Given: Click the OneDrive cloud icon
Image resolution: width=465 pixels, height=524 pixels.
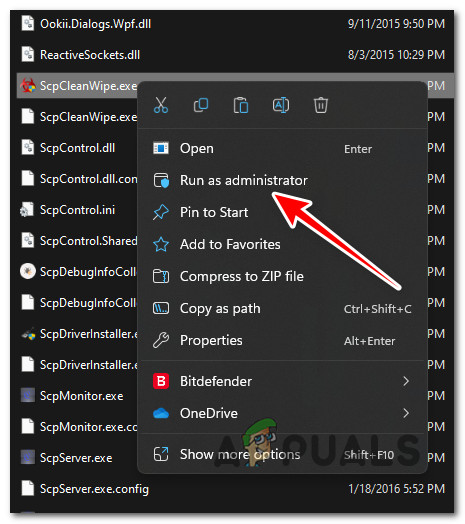Looking at the screenshot, I should coord(161,414).
